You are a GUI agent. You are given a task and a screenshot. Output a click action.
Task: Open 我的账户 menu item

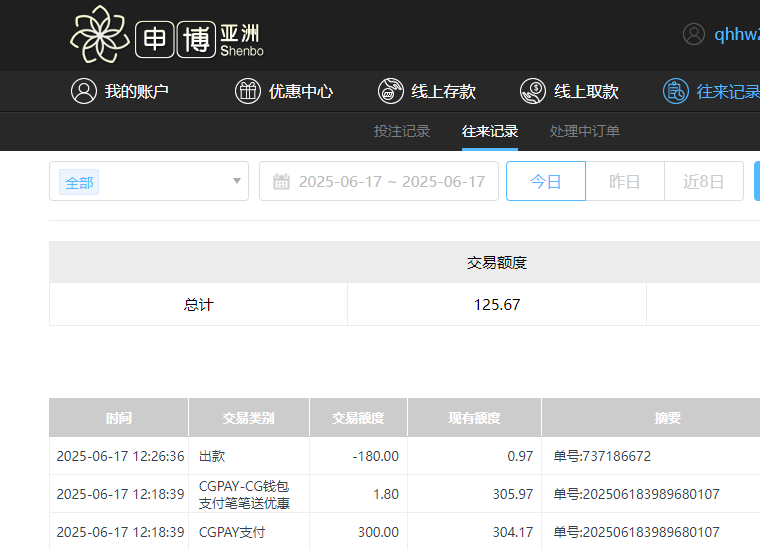tap(137, 91)
